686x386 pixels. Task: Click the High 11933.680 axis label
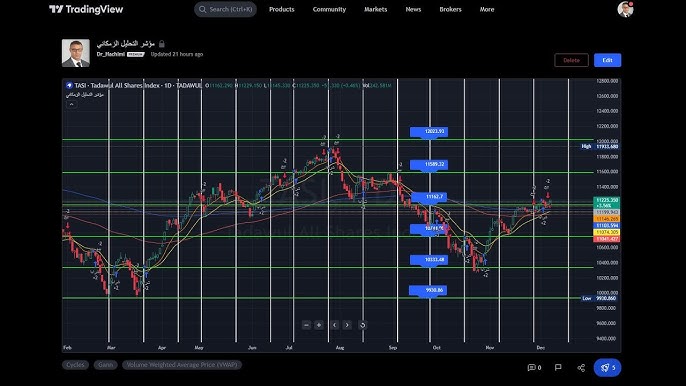600,147
